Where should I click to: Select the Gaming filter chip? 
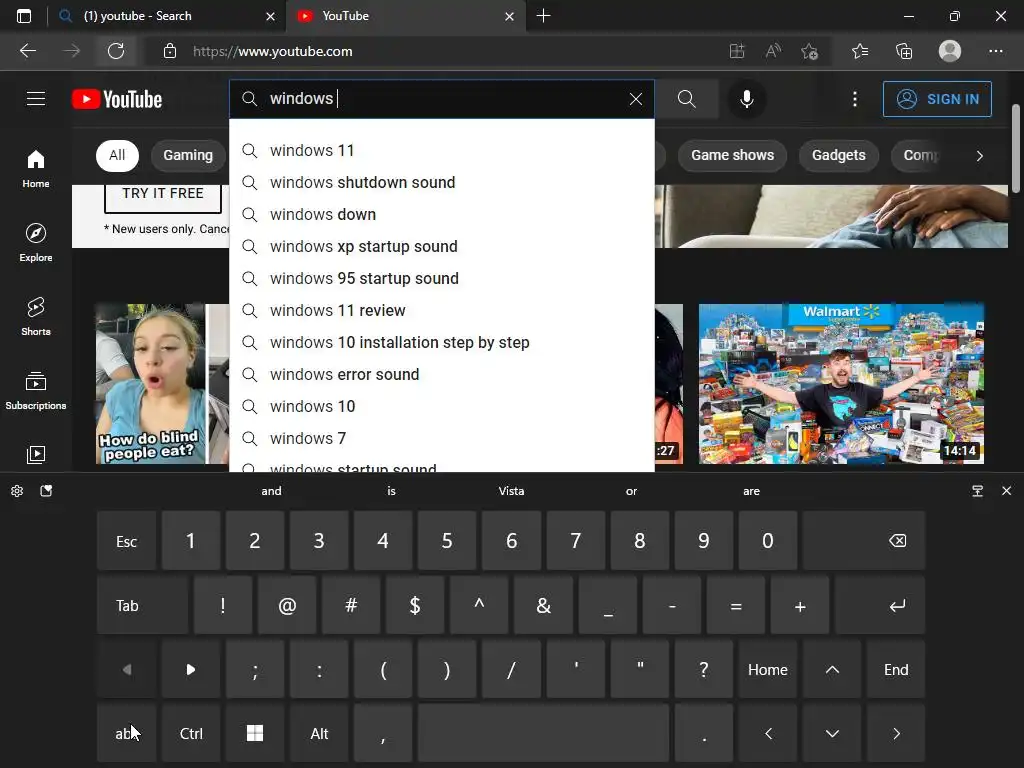click(188, 155)
